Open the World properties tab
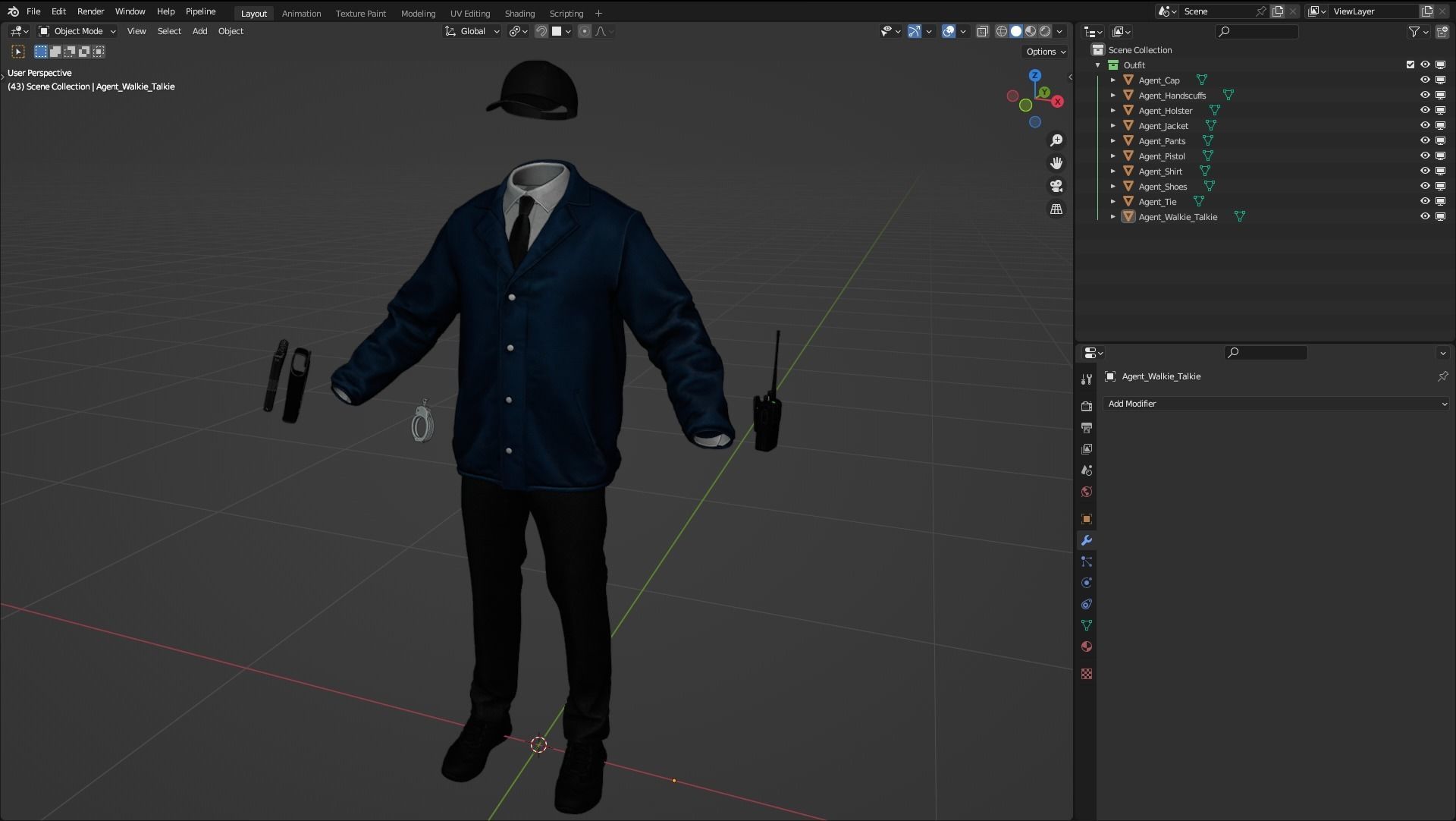Image resolution: width=1456 pixels, height=821 pixels. pos(1087,492)
